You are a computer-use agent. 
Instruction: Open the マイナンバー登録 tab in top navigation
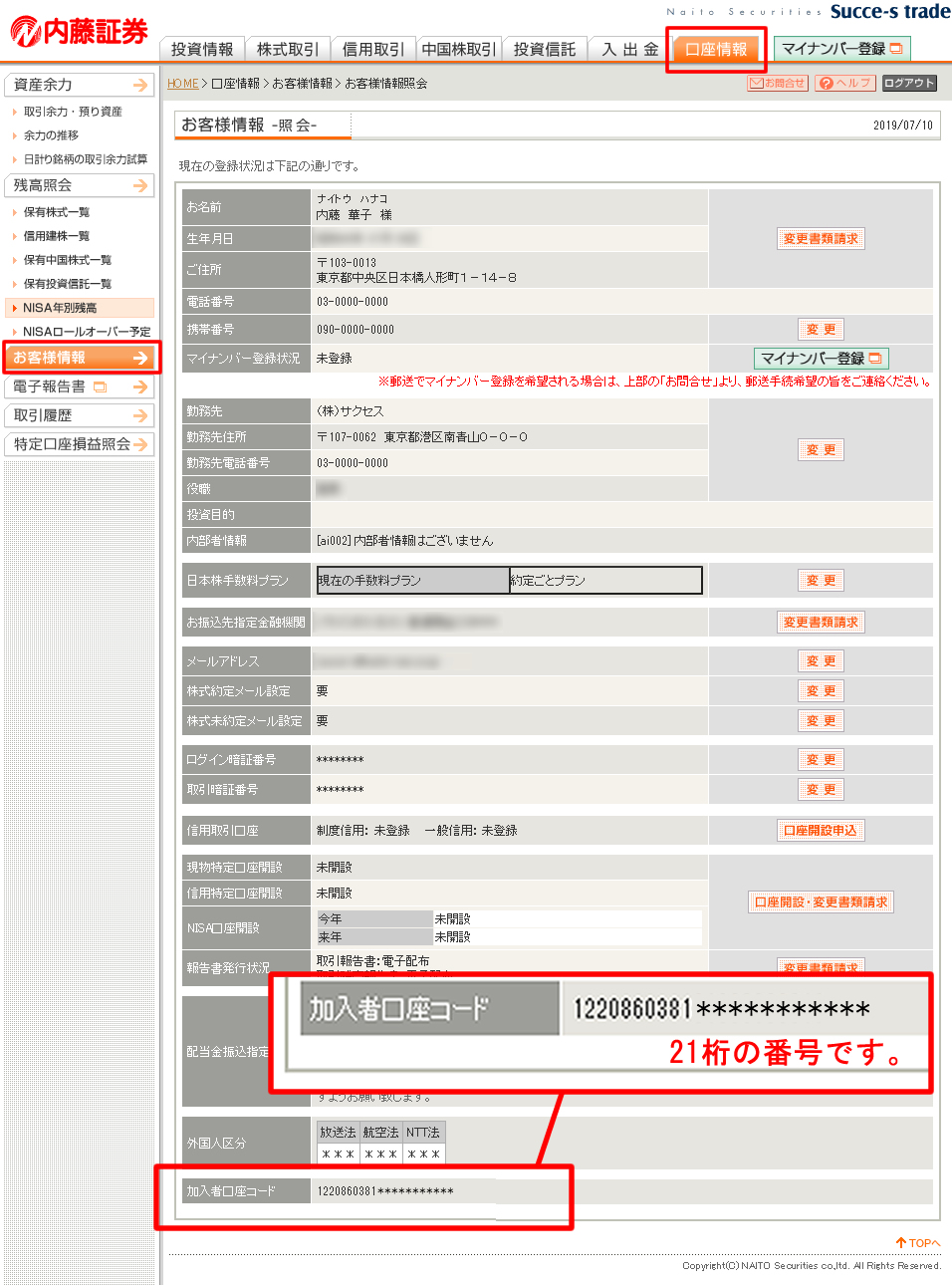pos(841,49)
